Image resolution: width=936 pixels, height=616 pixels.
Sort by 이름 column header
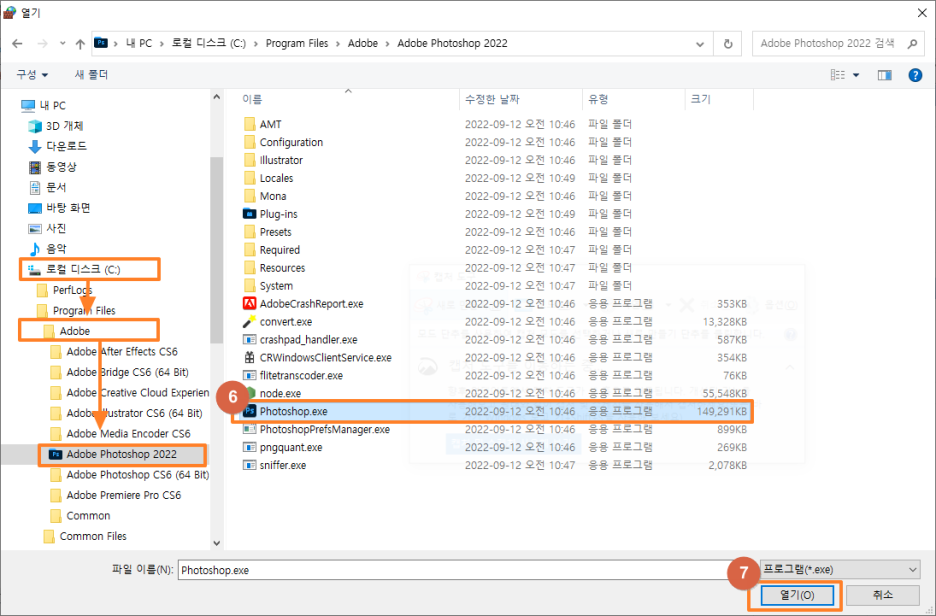[252, 100]
